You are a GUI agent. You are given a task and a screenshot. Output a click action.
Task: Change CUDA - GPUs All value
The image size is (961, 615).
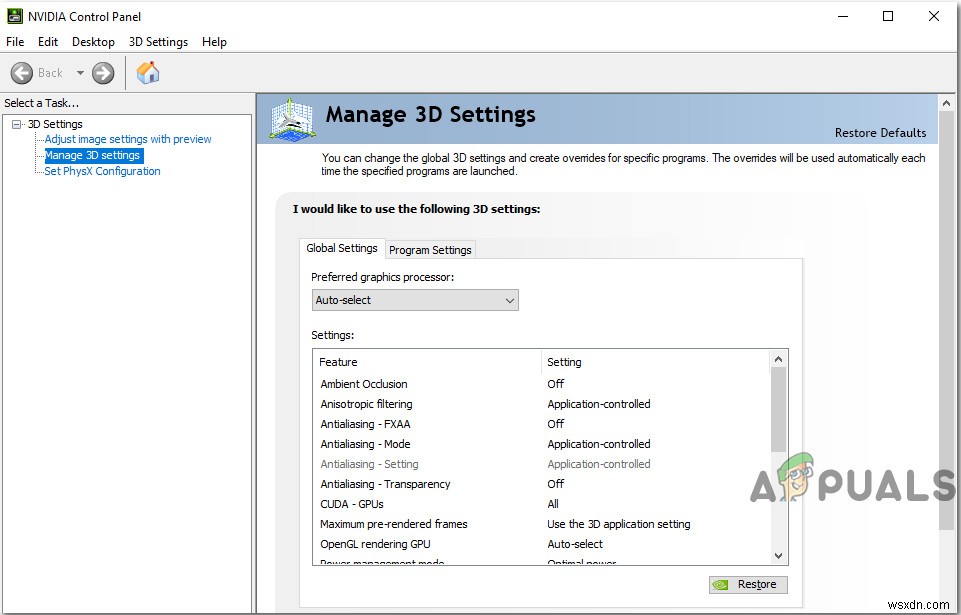[x=553, y=504]
